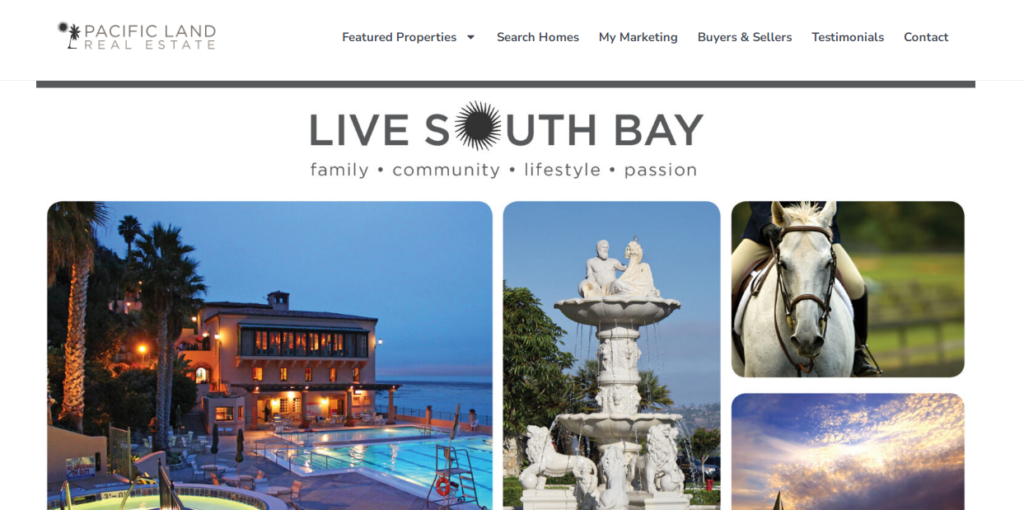
Task: Click the palm tree icon in the logo
Action: [x=71, y=35]
